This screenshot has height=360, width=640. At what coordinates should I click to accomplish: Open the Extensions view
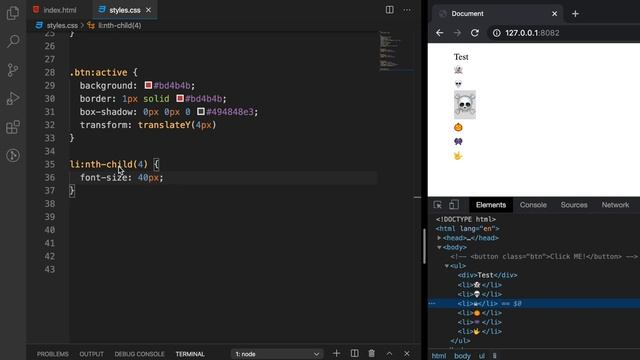click(x=13, y=127)
